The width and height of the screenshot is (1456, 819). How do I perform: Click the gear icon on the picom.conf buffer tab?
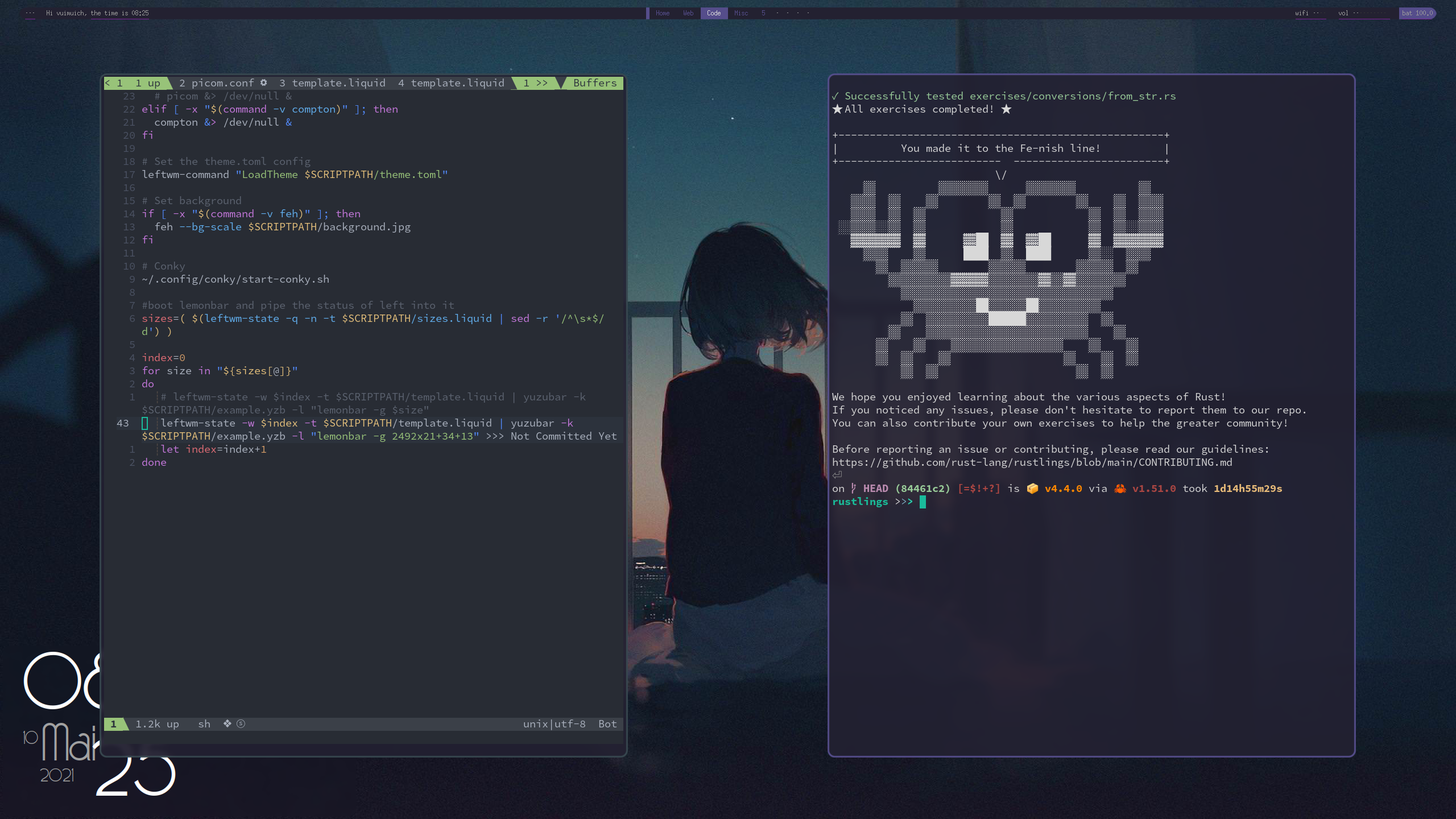[x=264, y=83]
